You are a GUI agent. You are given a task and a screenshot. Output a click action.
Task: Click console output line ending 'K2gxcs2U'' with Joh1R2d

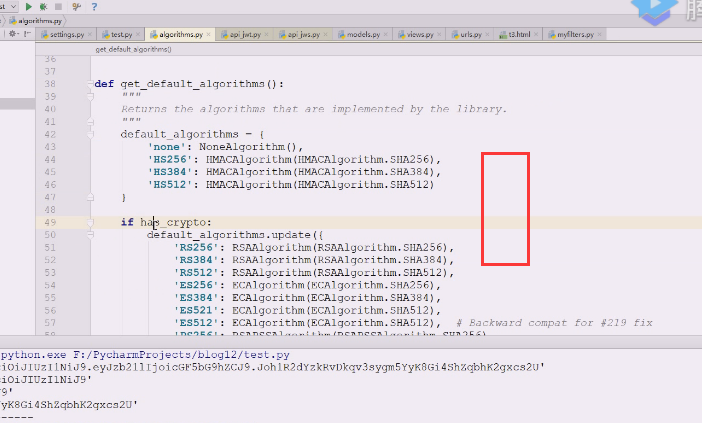click(272, 367)
